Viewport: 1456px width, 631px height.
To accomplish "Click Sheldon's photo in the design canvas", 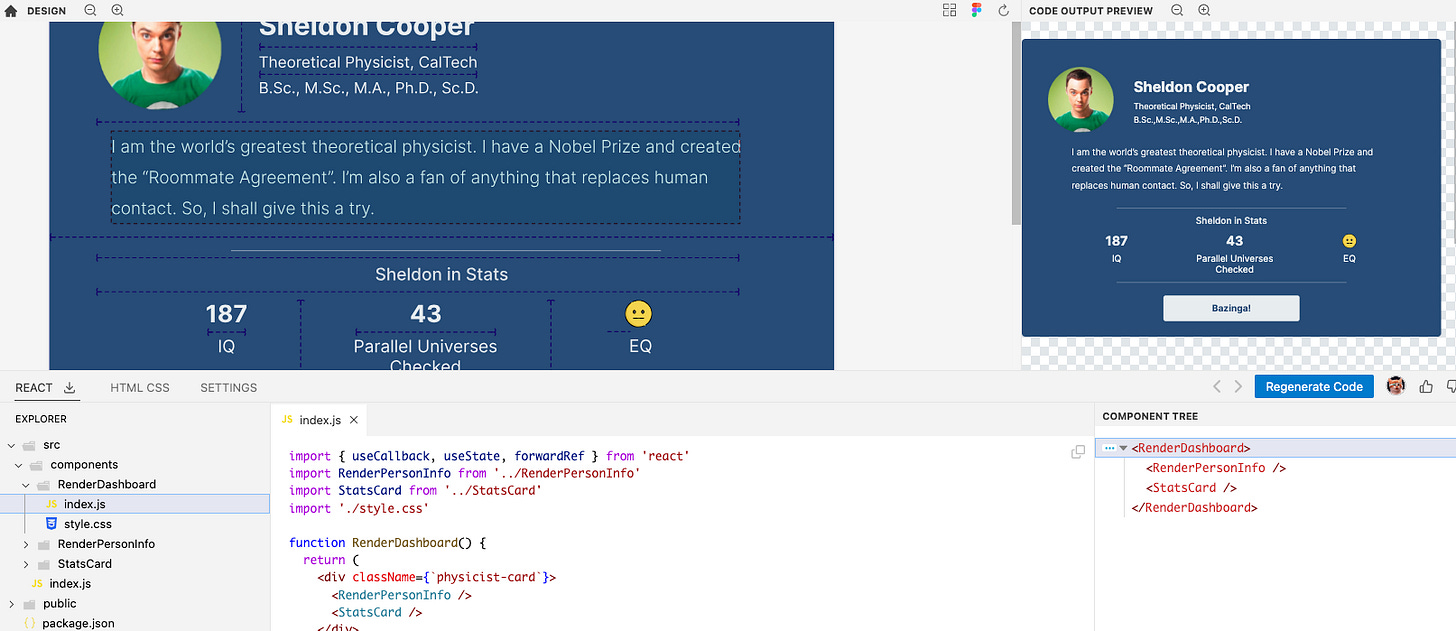I will pyautogui.click(x=160, y=65).
